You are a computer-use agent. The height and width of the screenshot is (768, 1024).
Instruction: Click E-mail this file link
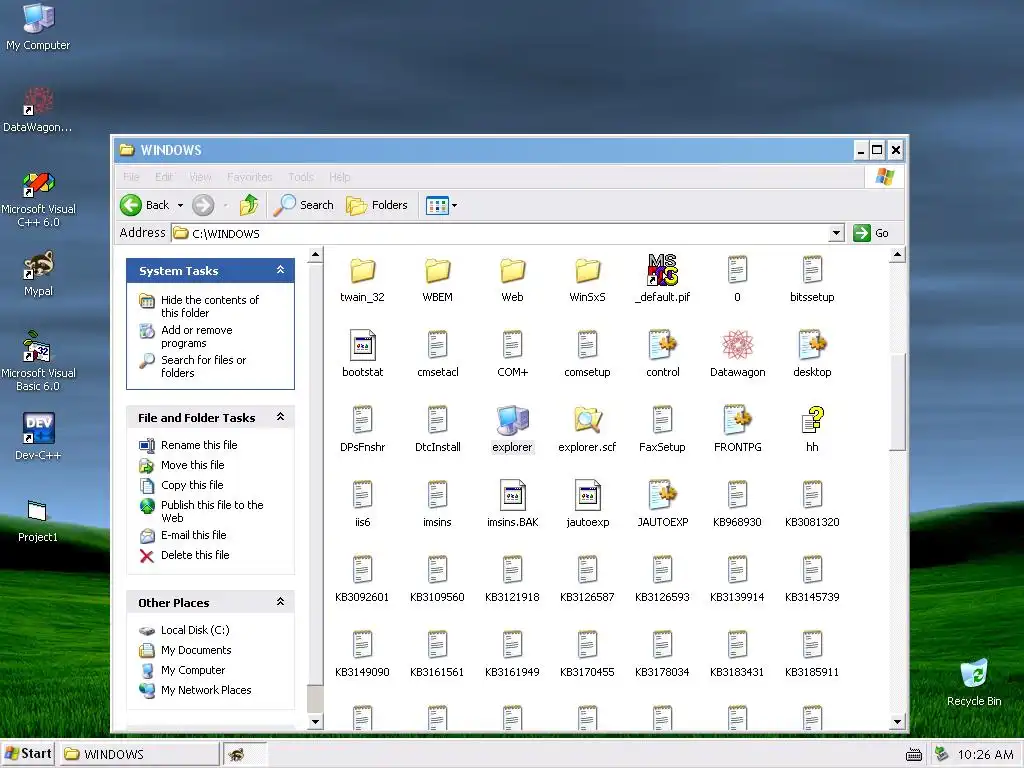[193, 535]
